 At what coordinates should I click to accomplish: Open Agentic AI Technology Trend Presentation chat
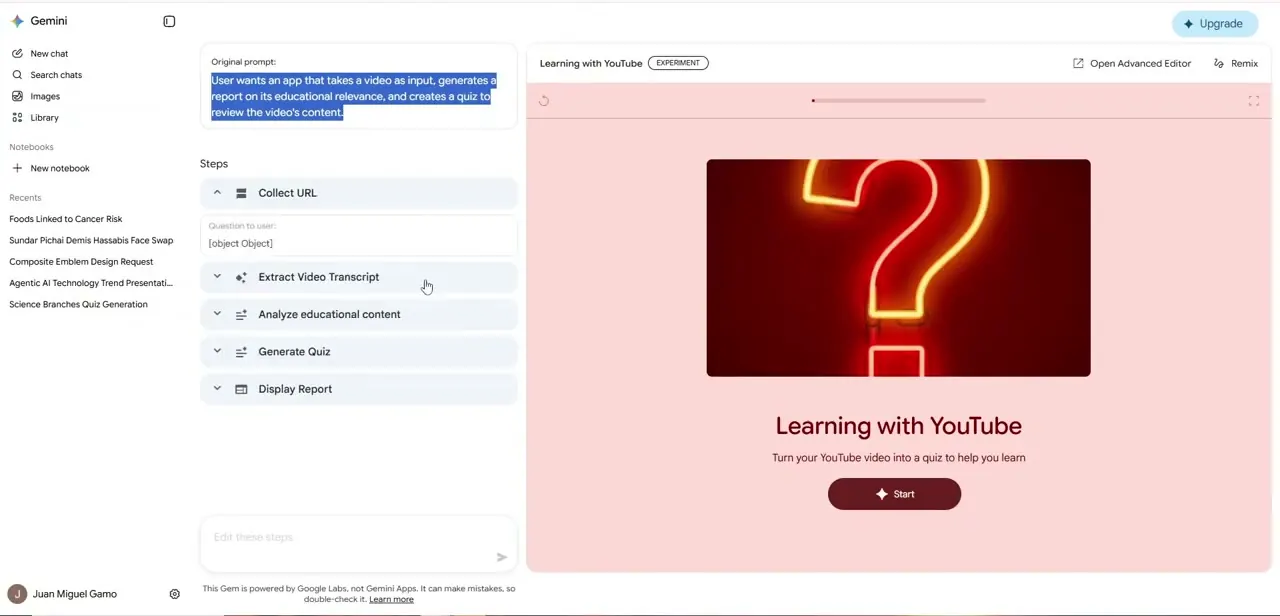(91, 283)
